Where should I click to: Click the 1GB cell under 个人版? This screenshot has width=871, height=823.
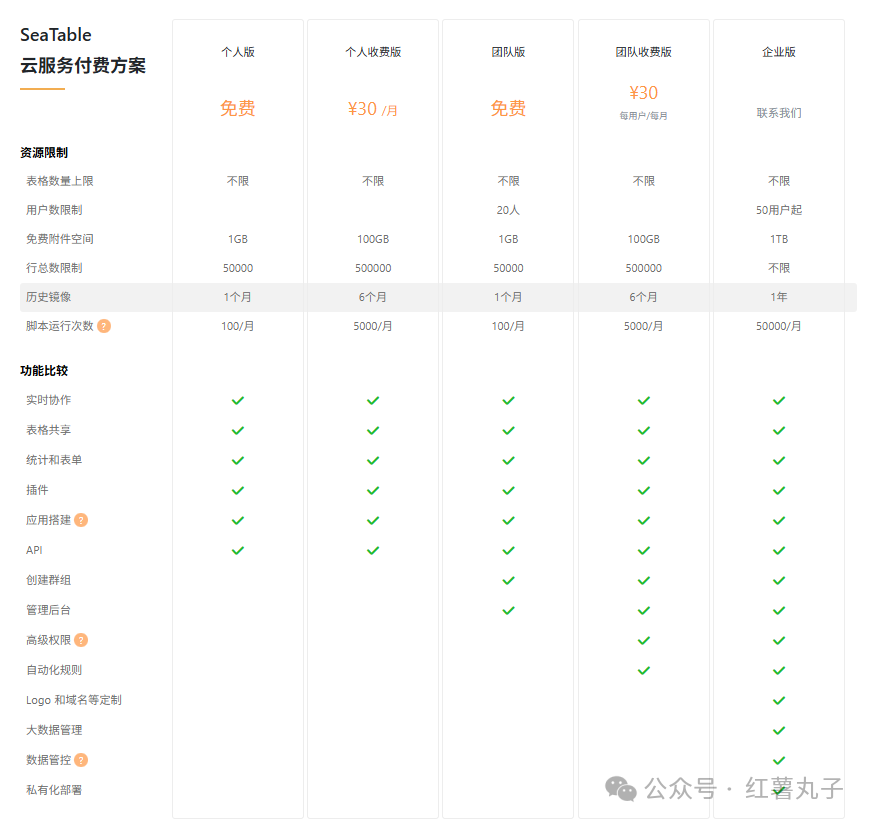pyautogui.click(x=238, y=239)
